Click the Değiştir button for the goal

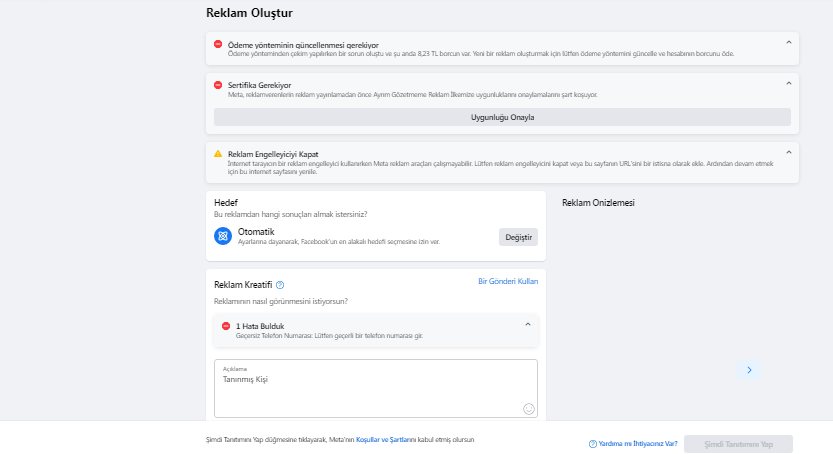[518, 237]
